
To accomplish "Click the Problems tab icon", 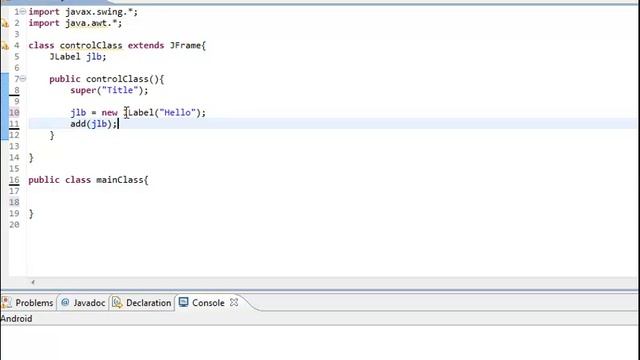I will 7,302.
